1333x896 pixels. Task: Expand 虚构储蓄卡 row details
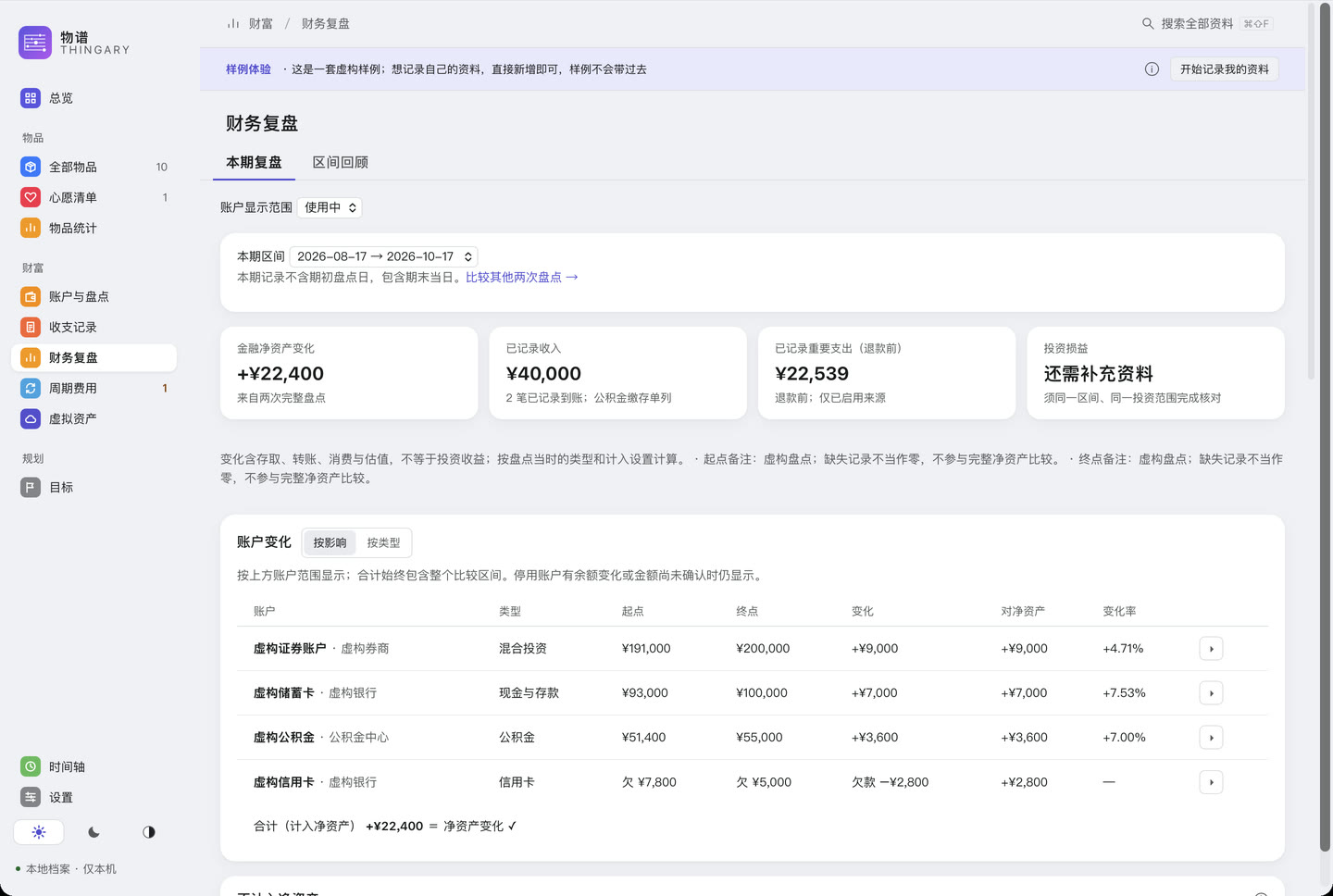click(x=1211, y=693)
